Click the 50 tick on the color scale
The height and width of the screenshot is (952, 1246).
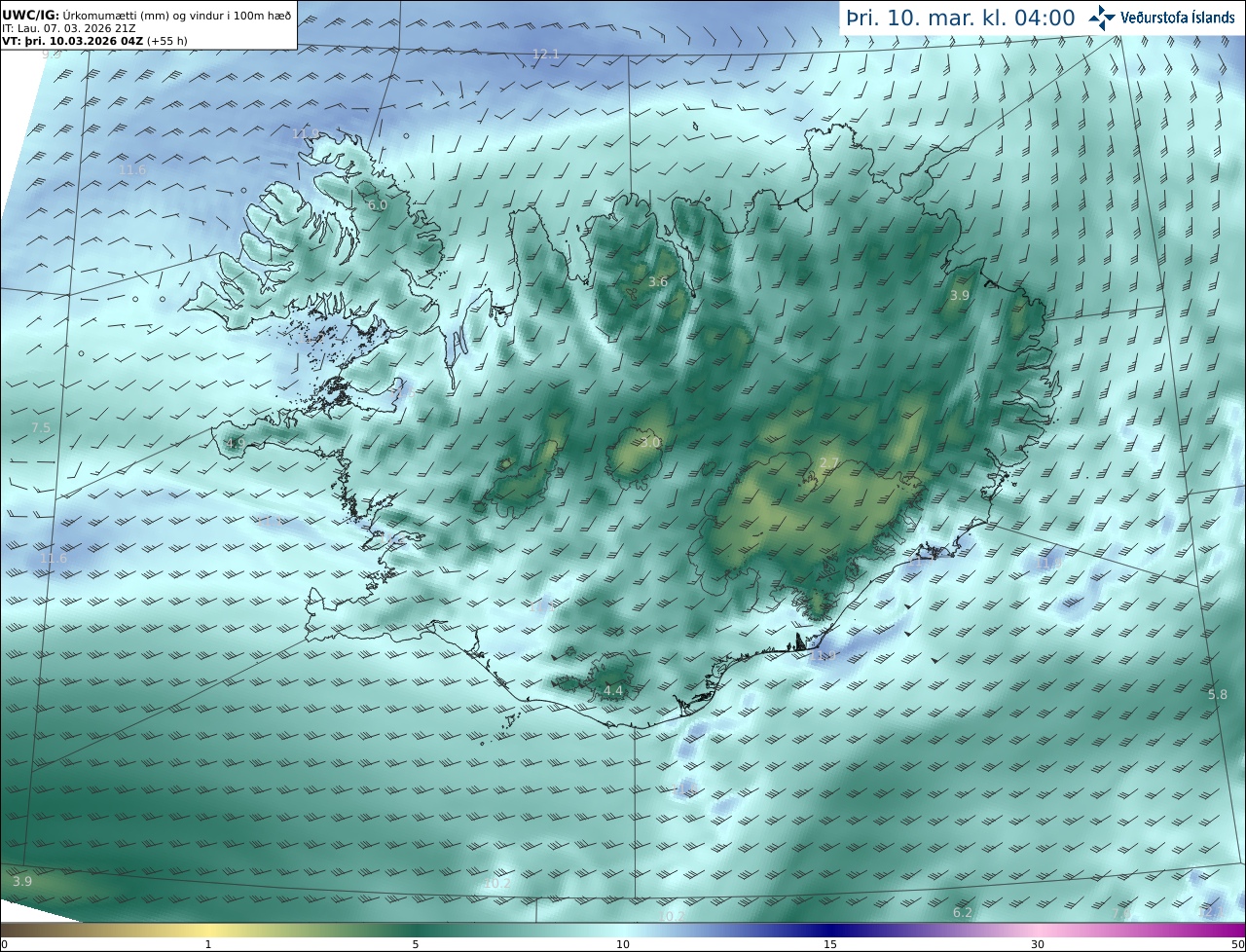(x=1237, y=944)
